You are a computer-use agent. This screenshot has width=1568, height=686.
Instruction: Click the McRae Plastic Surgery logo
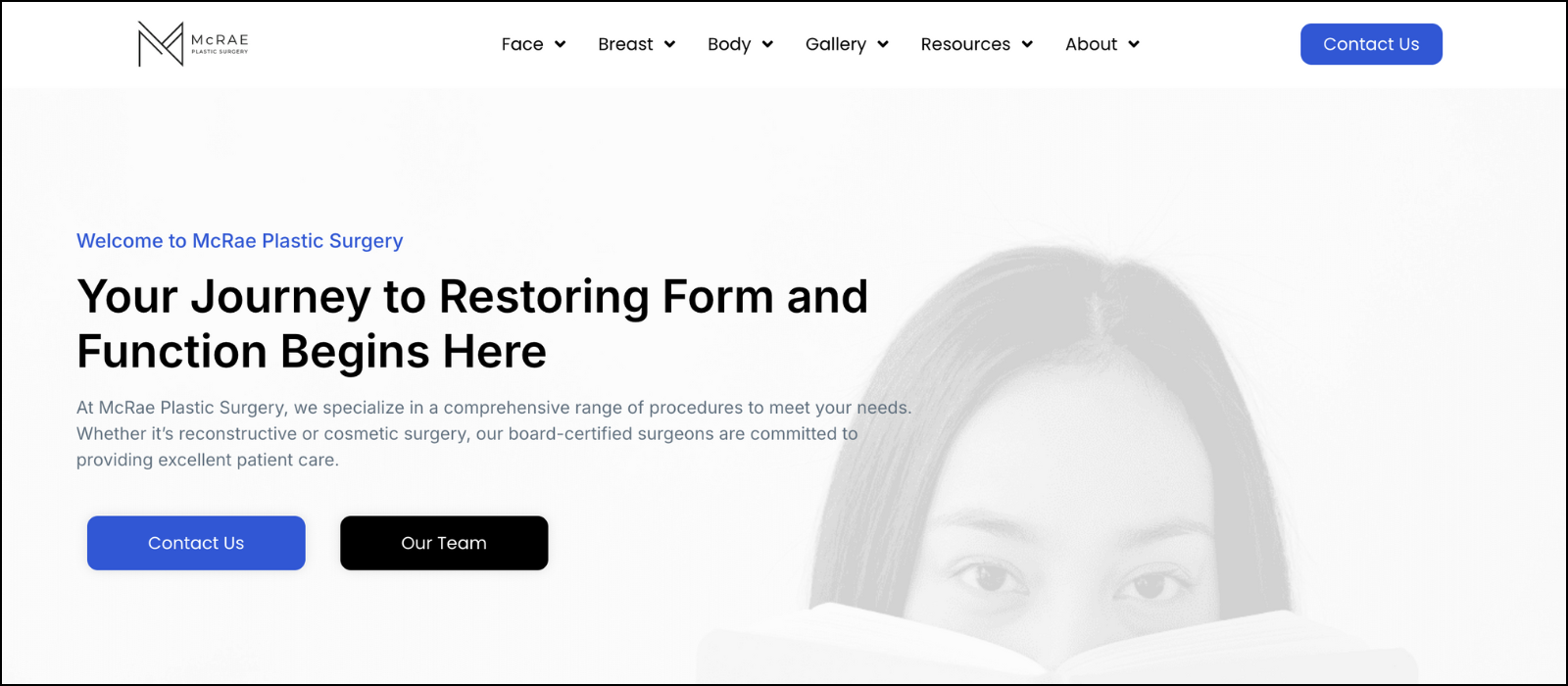click(193, 44)
